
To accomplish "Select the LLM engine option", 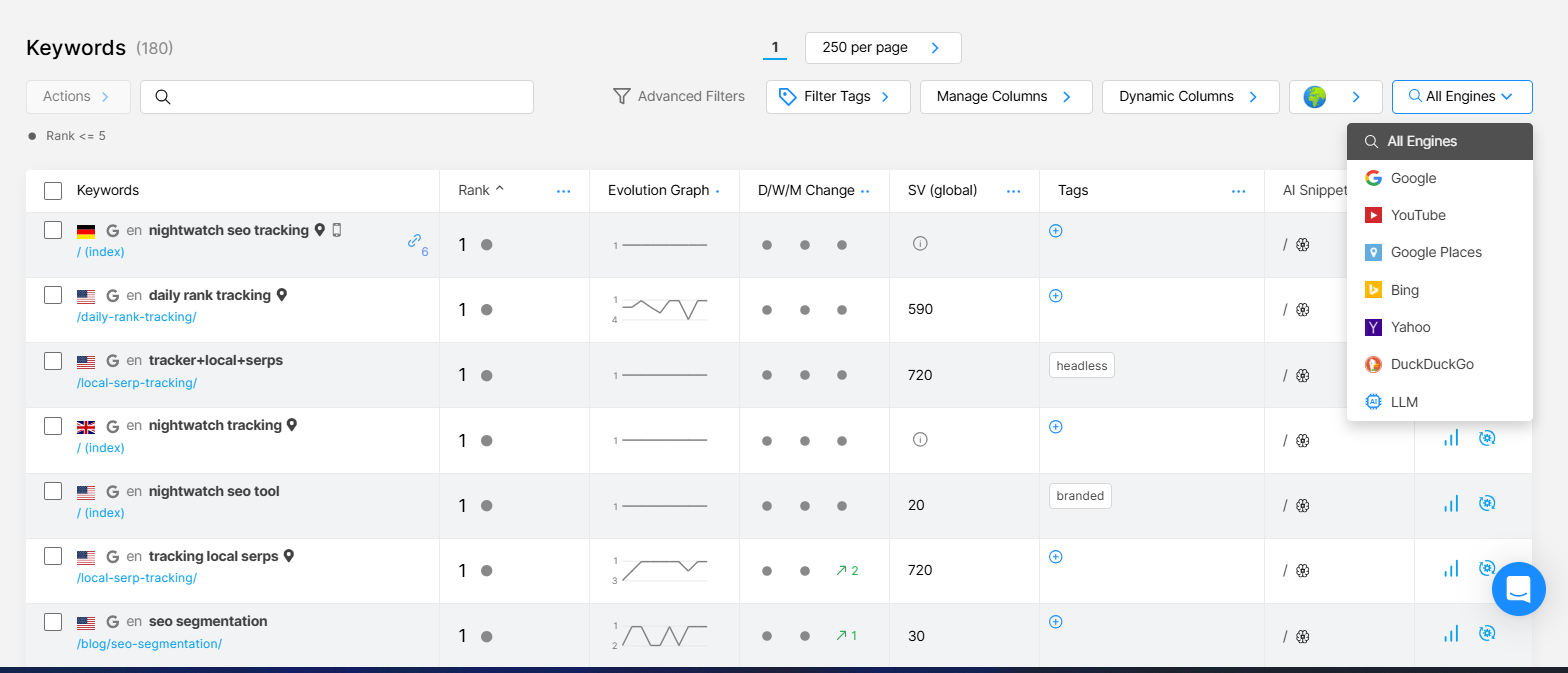I will click(x=1439, y=402).
